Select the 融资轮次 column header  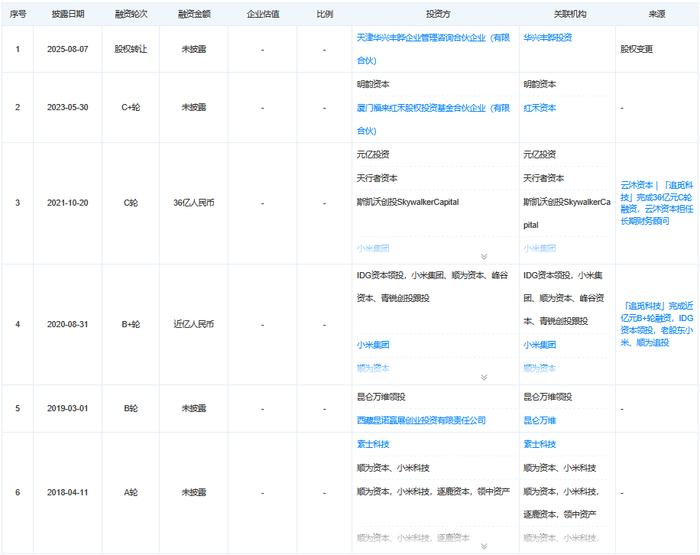(x=131, y=14)
